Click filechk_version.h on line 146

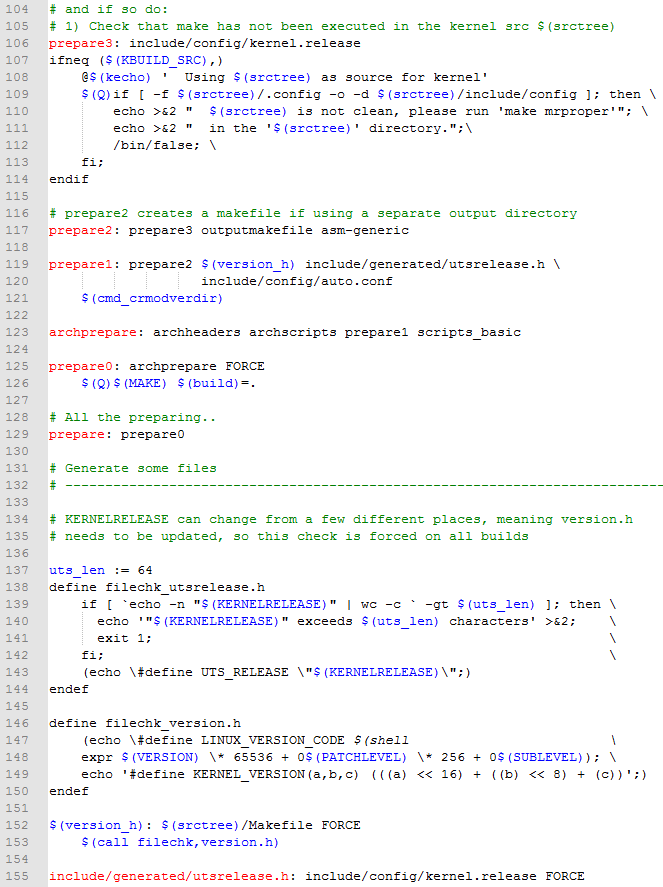pos(173,722)
